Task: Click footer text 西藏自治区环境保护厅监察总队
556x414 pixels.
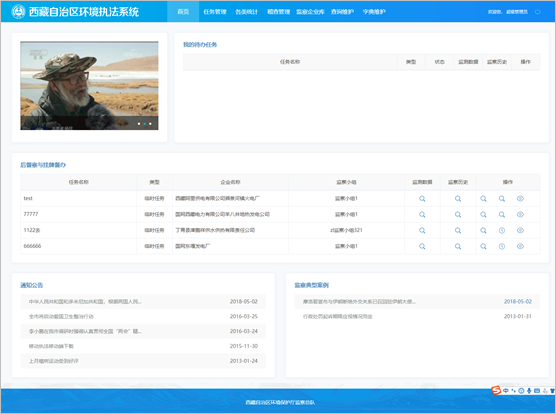Action: 280,402
